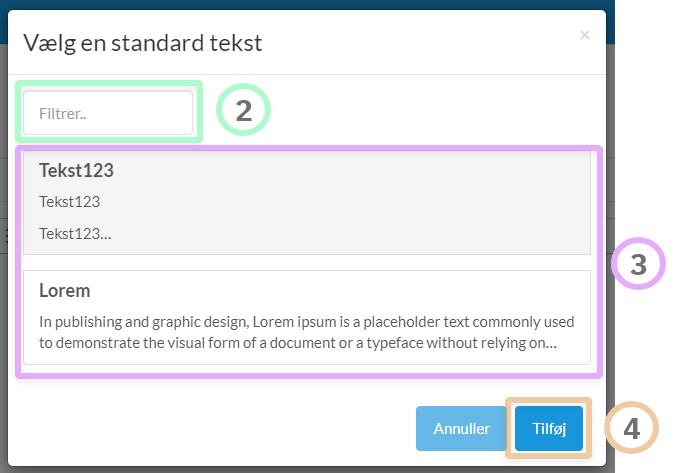
Task: Click the Filtrer text input field
Action: [x=108, y=113]
